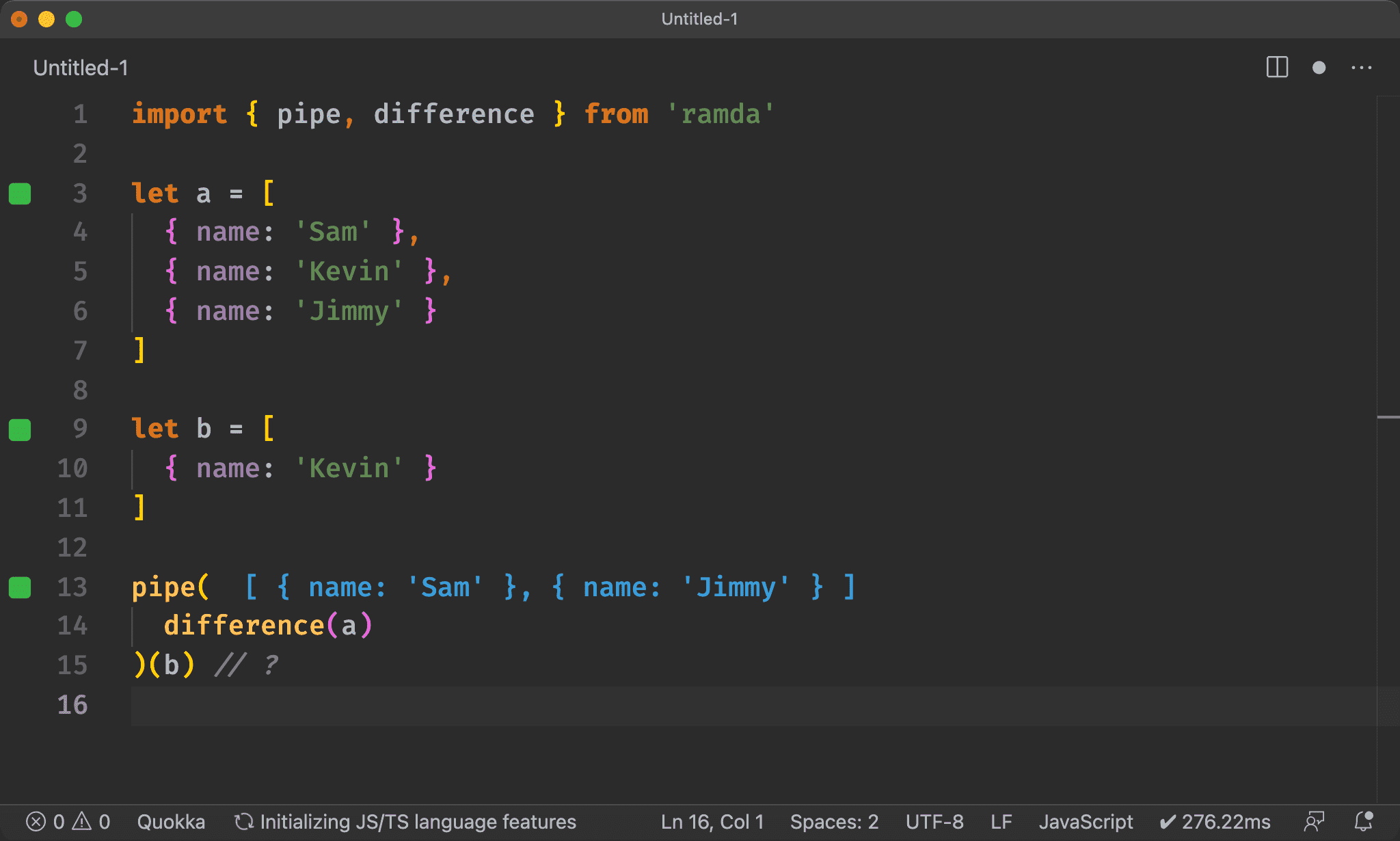Click the warnings triangle icon in status bar

(82, 821)
